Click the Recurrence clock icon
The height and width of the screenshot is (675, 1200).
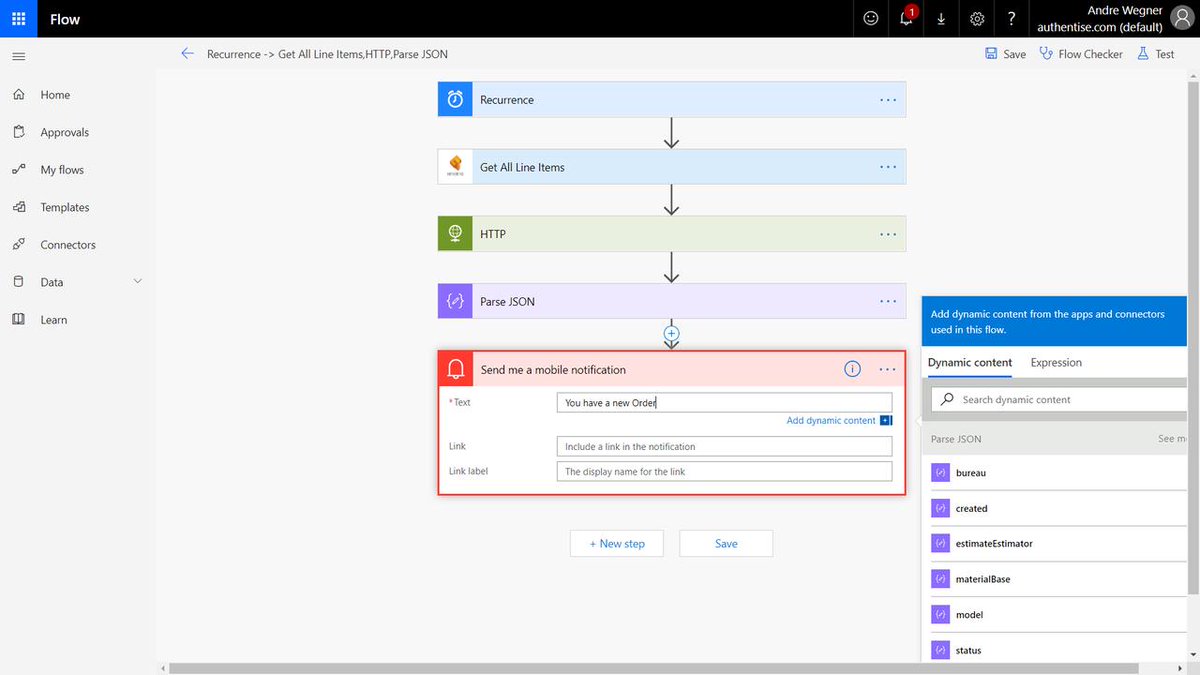pyautogui.click(x=455, y=99)
